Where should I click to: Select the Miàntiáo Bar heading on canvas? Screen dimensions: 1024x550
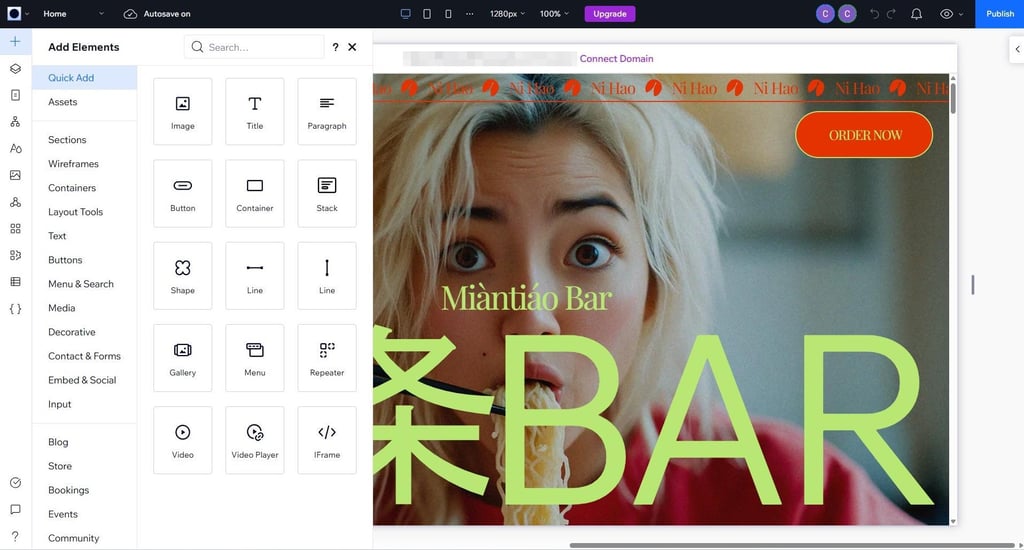(x=526, y=299)
